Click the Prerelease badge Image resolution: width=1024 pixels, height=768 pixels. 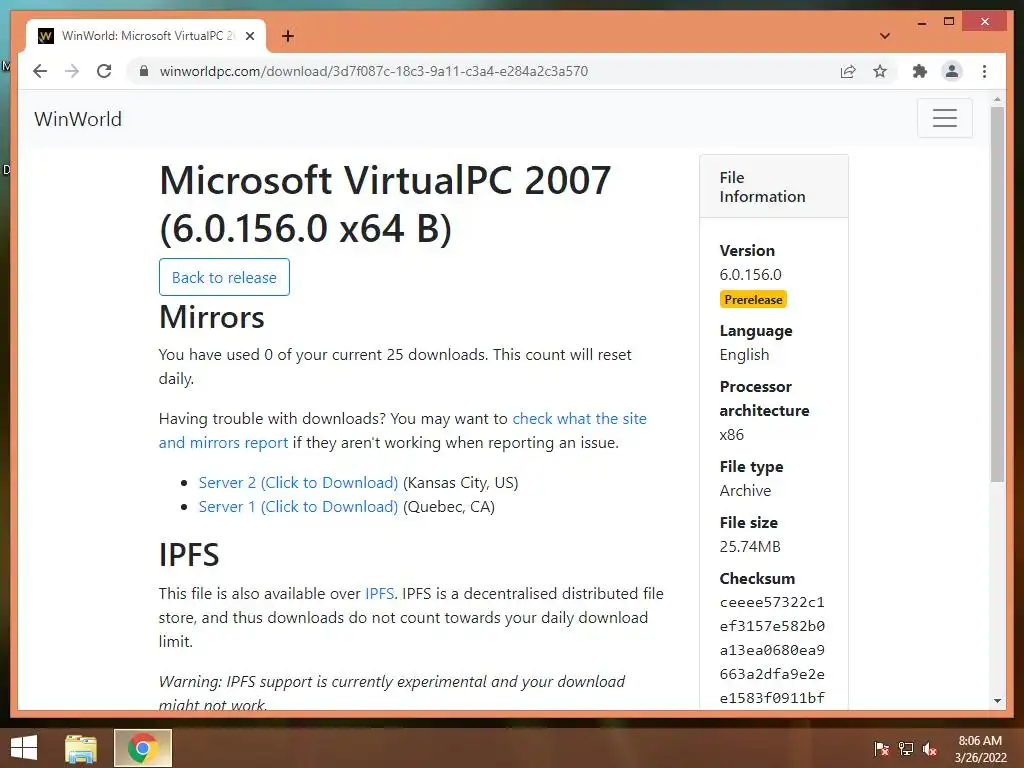tap(753, 300)
